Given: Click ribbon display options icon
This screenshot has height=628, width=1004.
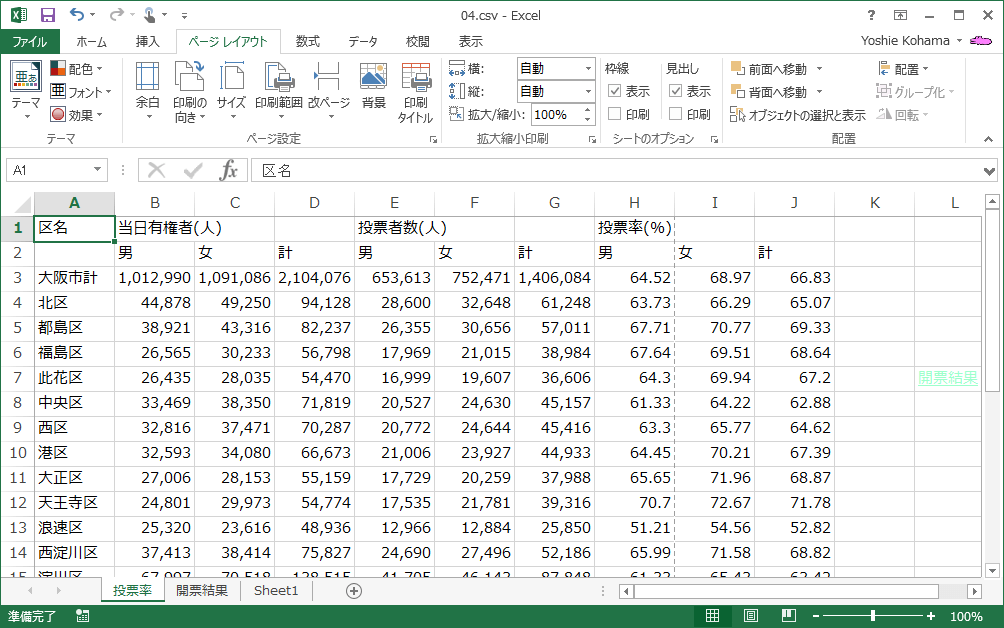Looking at the screenshot, I should (900, 15).
